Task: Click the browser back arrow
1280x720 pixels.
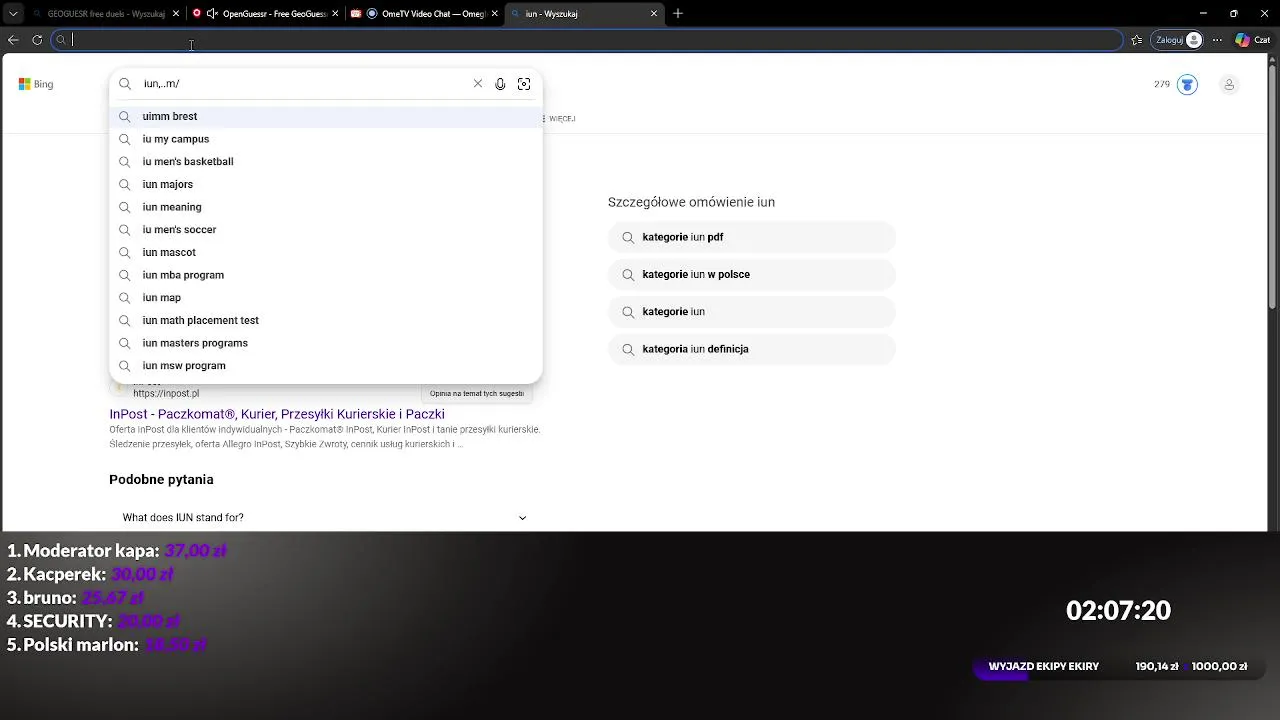Action: tap(13, 40)
